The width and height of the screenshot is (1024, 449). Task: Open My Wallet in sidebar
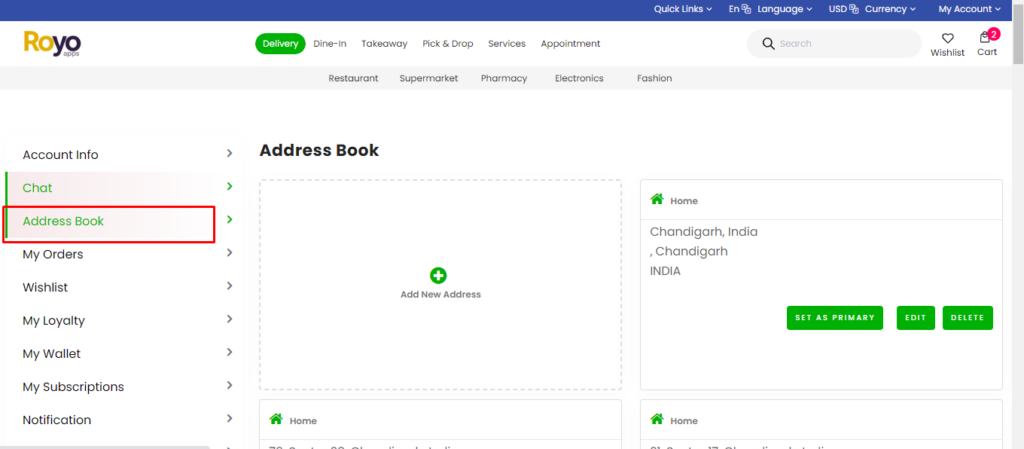point(52,353)
